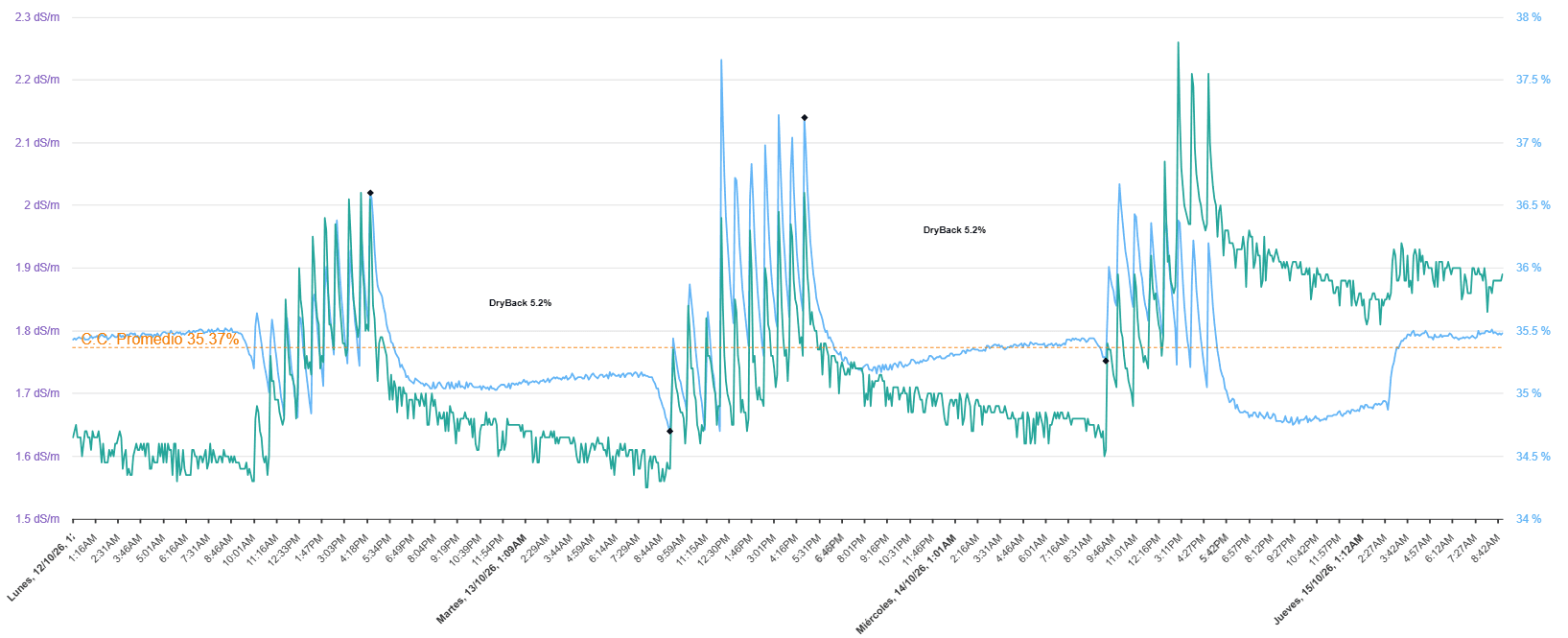
Task: Click the '2.3 dS/m' axis label
Action: coord(37,17)
